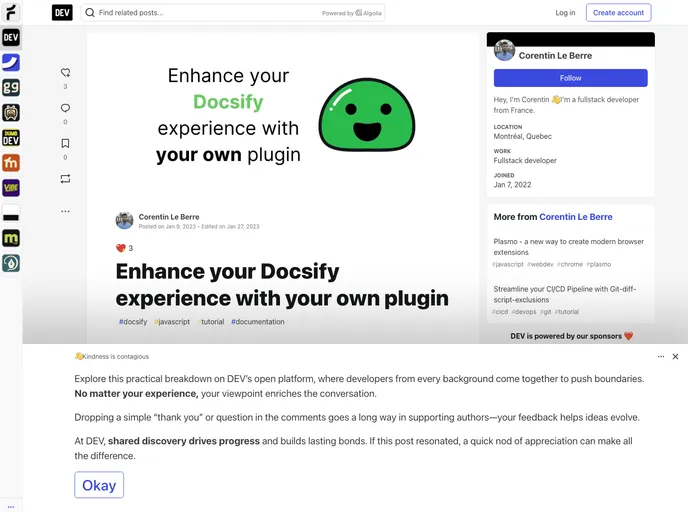Viewport: 688px width, 512px height.
Task: Open the tutorial post tag
Action: 211,322
